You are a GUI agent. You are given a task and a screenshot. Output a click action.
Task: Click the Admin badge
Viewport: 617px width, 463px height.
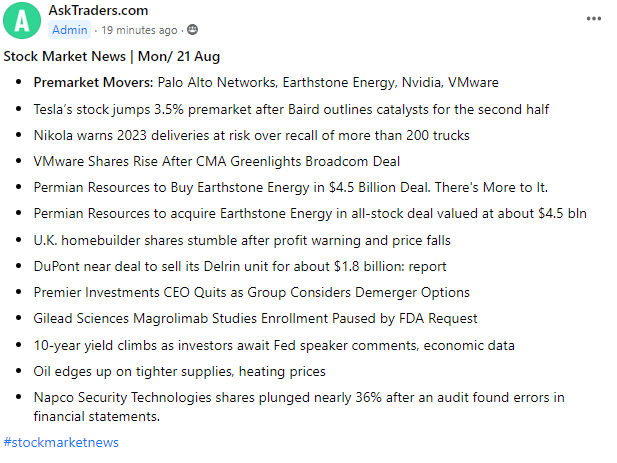point(70,30)
